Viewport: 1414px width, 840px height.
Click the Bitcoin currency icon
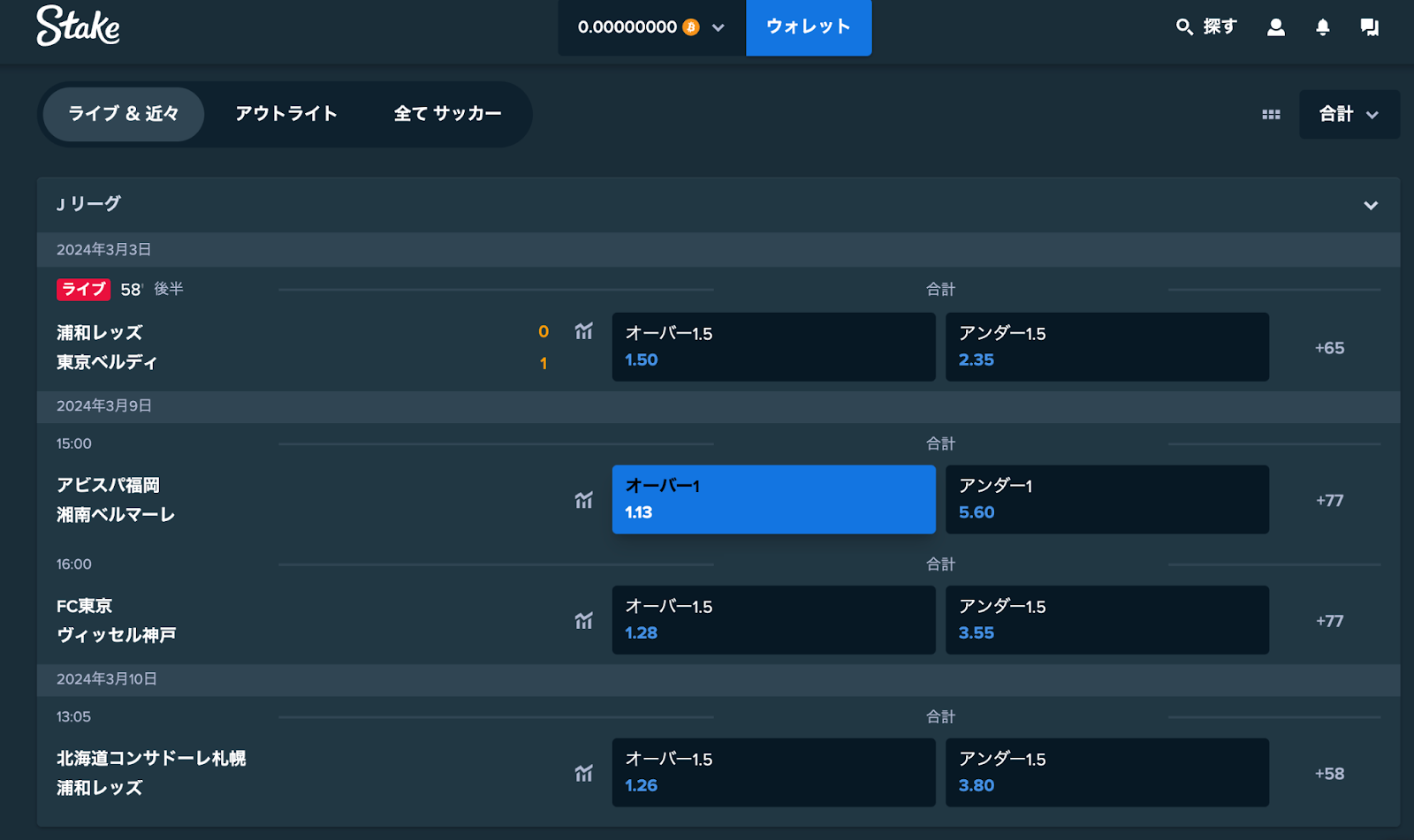[x=691, y=27]
